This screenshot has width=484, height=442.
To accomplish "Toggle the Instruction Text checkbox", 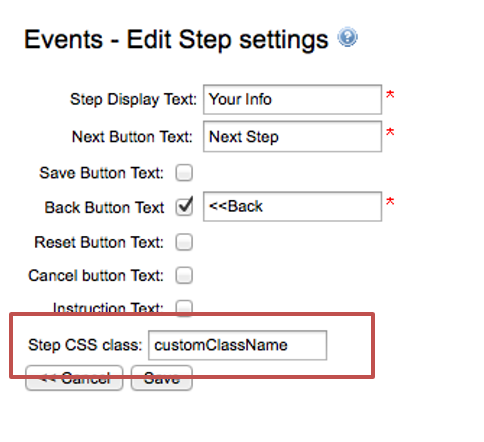I will click(x=184, y=308).
